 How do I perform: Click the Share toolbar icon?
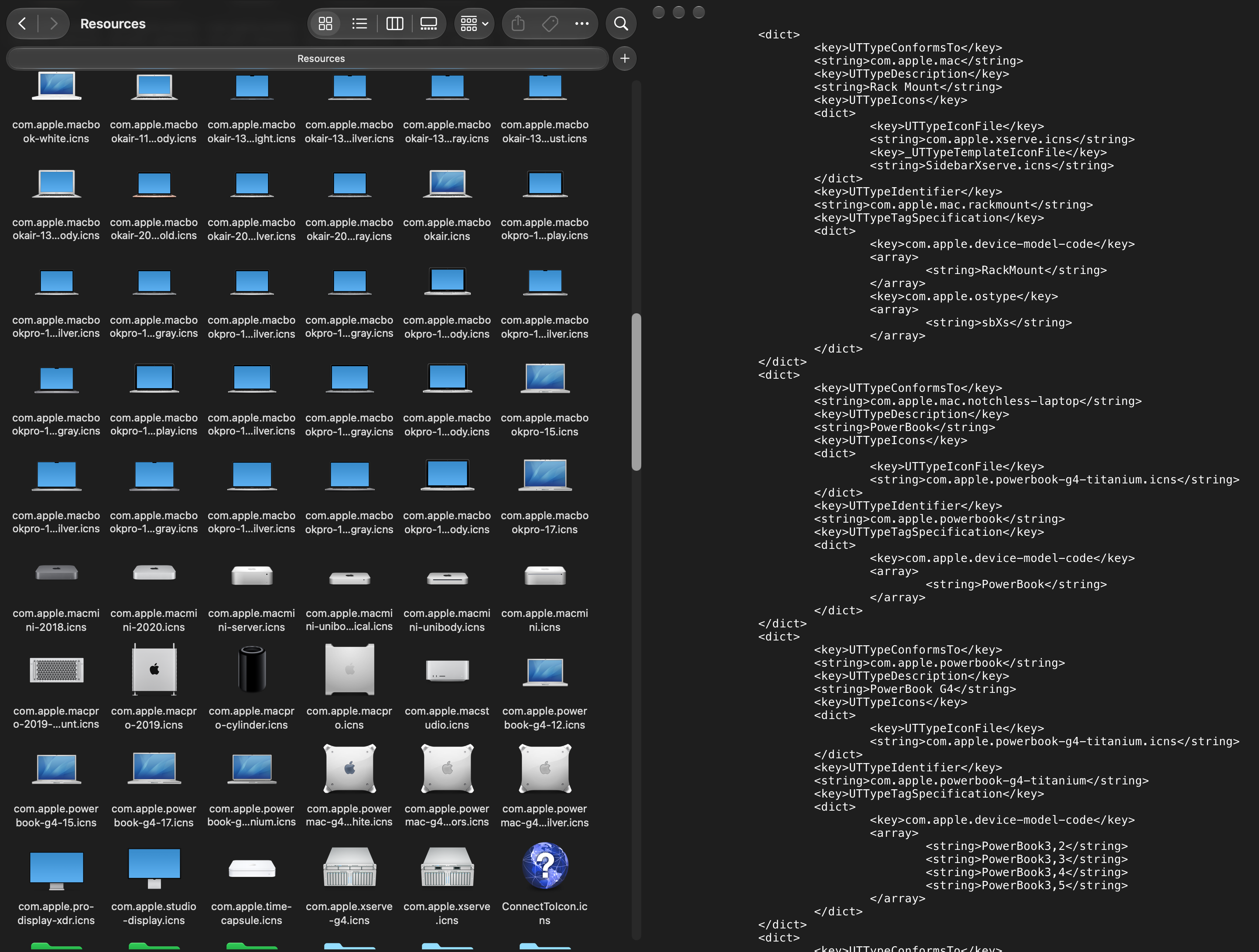(x=518, y=24)
